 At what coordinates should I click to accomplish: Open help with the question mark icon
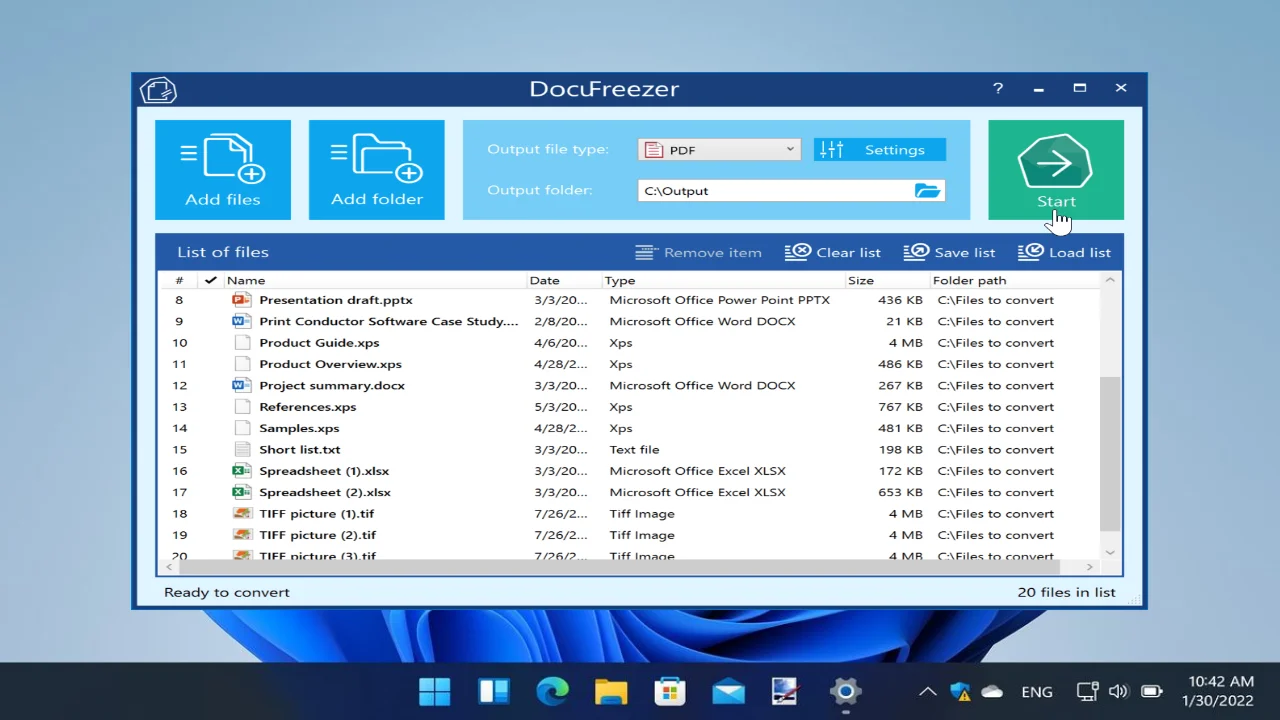click(998, 88)
